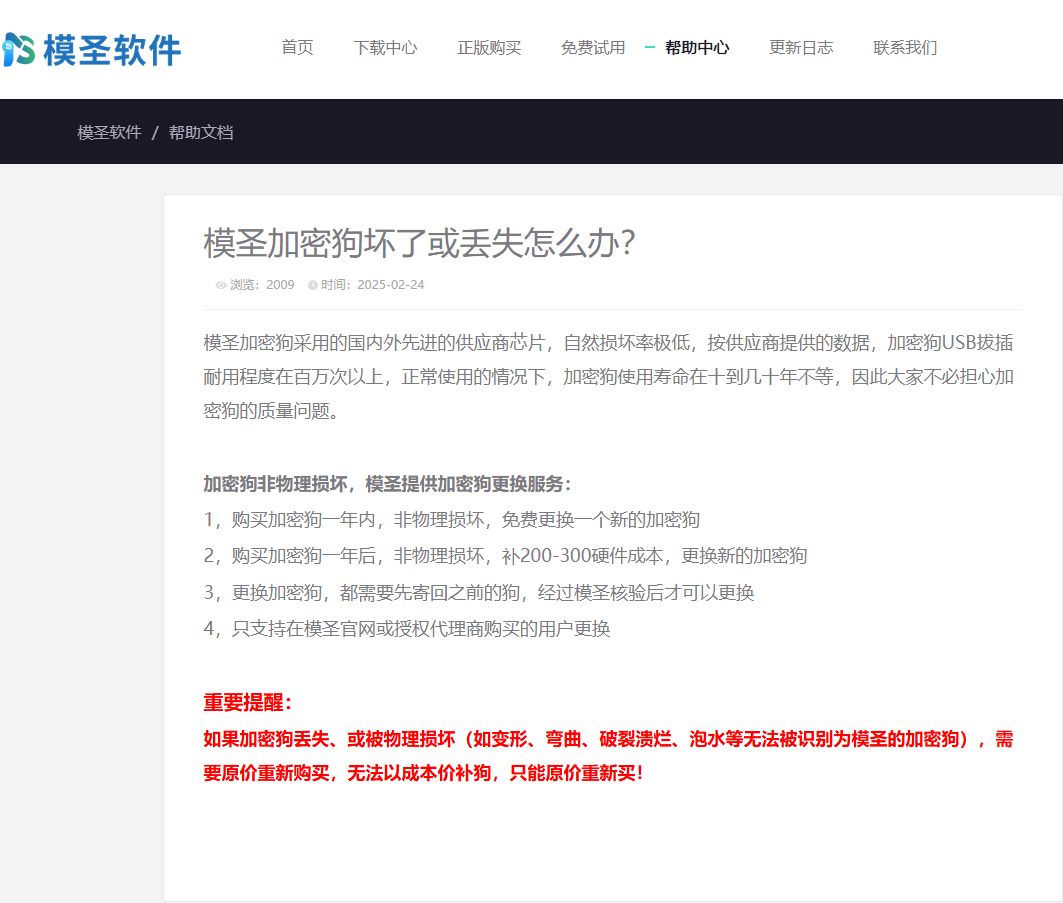Click the paragraph starting 模圣加密狗采用的国内外先进

(x=609, y=376)
